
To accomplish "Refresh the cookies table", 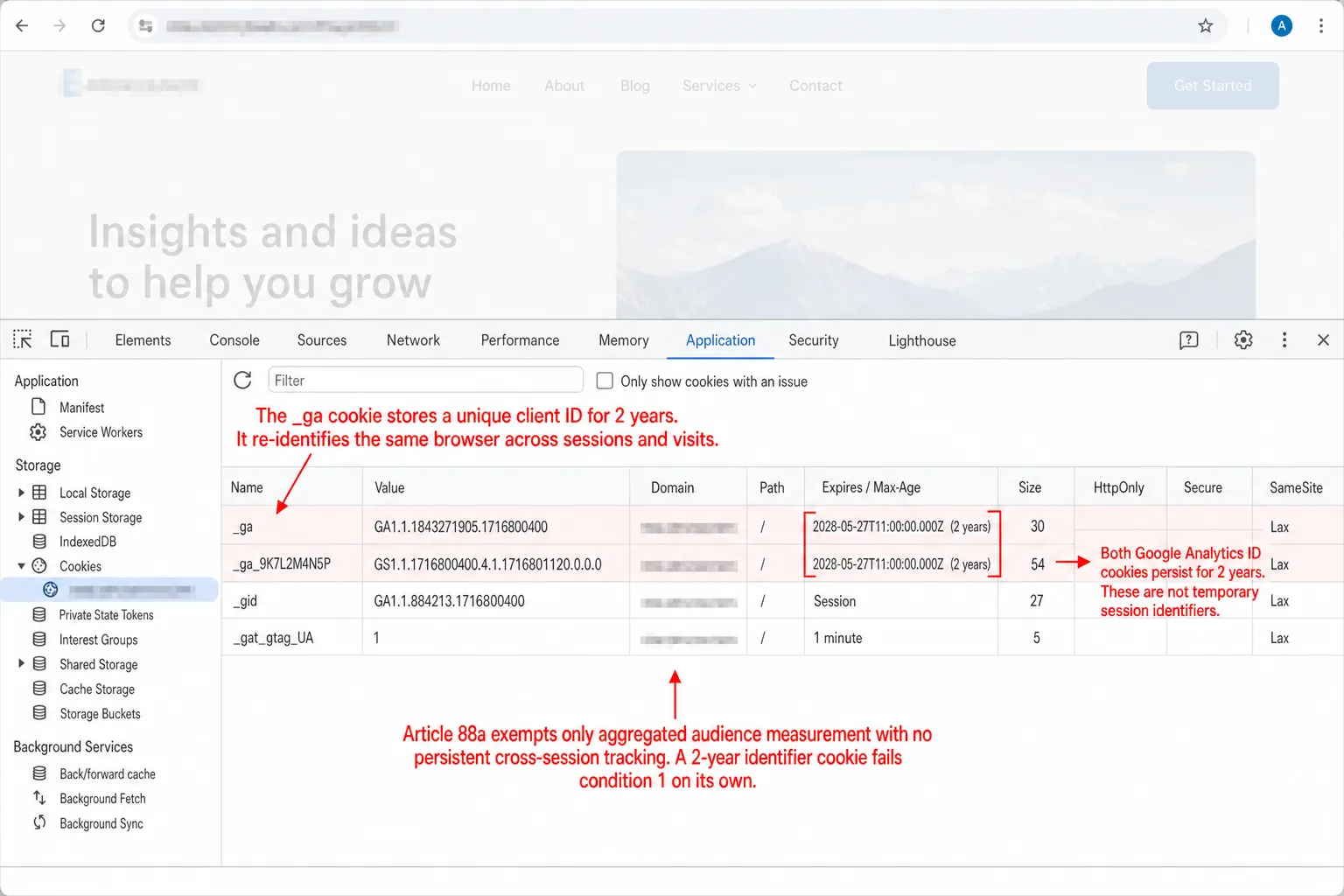I will click(243, 380).
